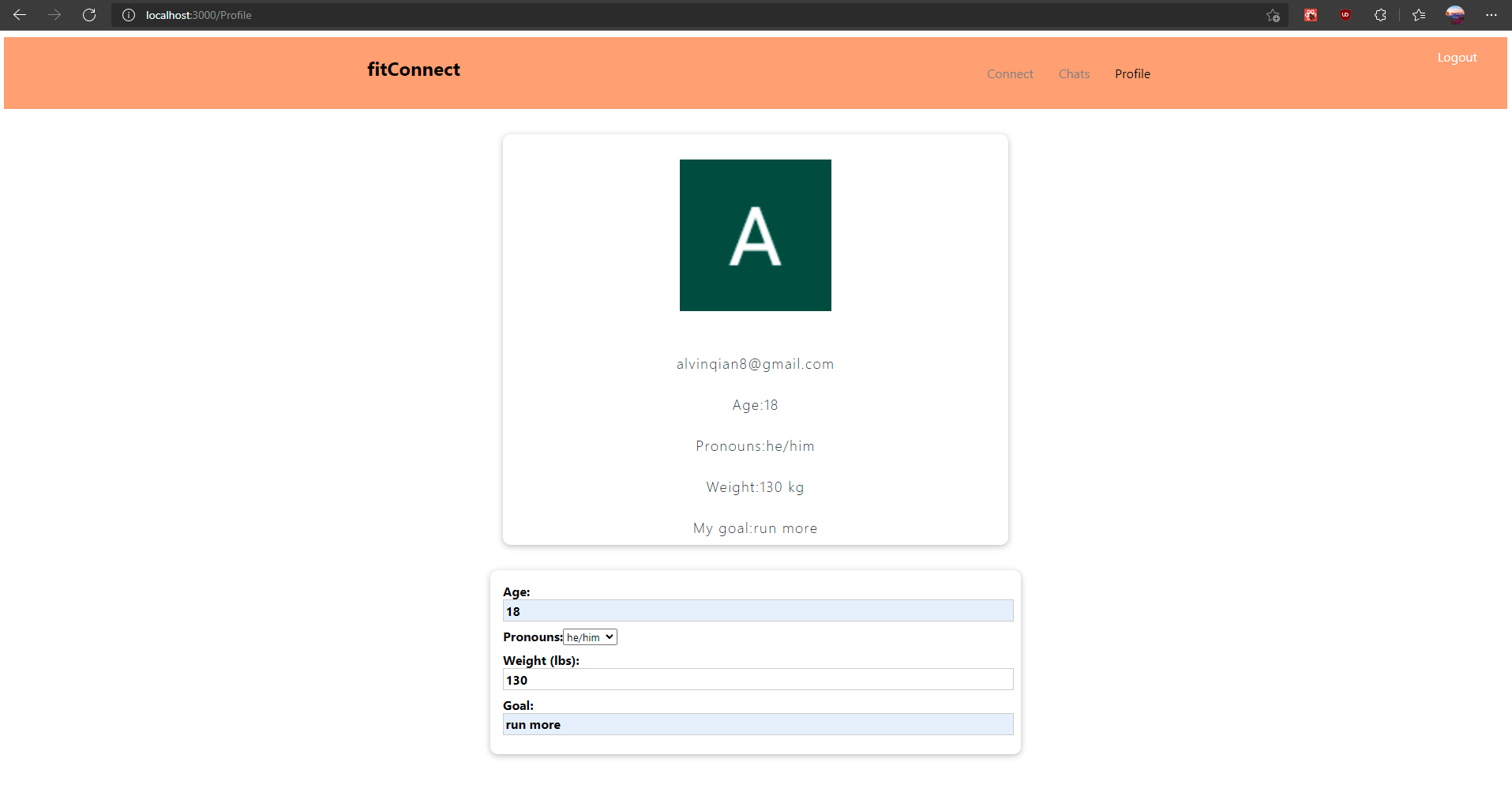The image size is (1512, 796).
Task: Navigate to the Connect tab
Action: 1010,74
